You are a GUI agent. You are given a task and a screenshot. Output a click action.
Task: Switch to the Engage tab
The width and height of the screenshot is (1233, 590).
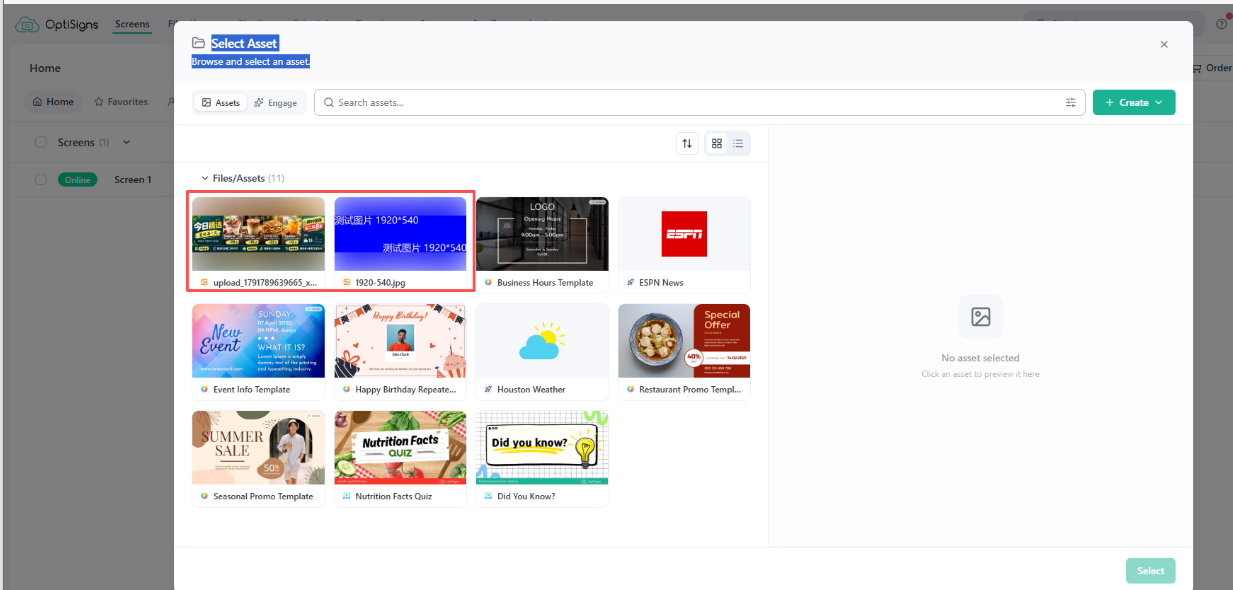[275, 102]
